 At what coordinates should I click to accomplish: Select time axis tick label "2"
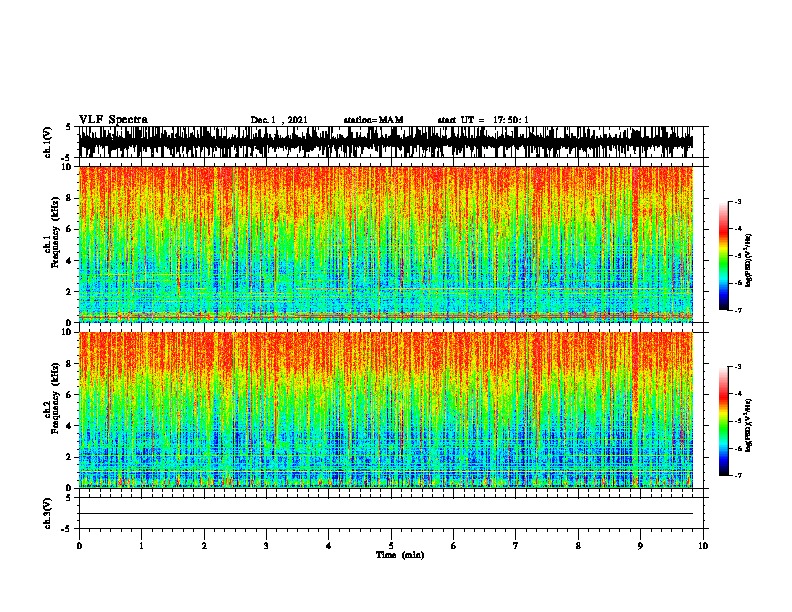(x=204, y=546)
